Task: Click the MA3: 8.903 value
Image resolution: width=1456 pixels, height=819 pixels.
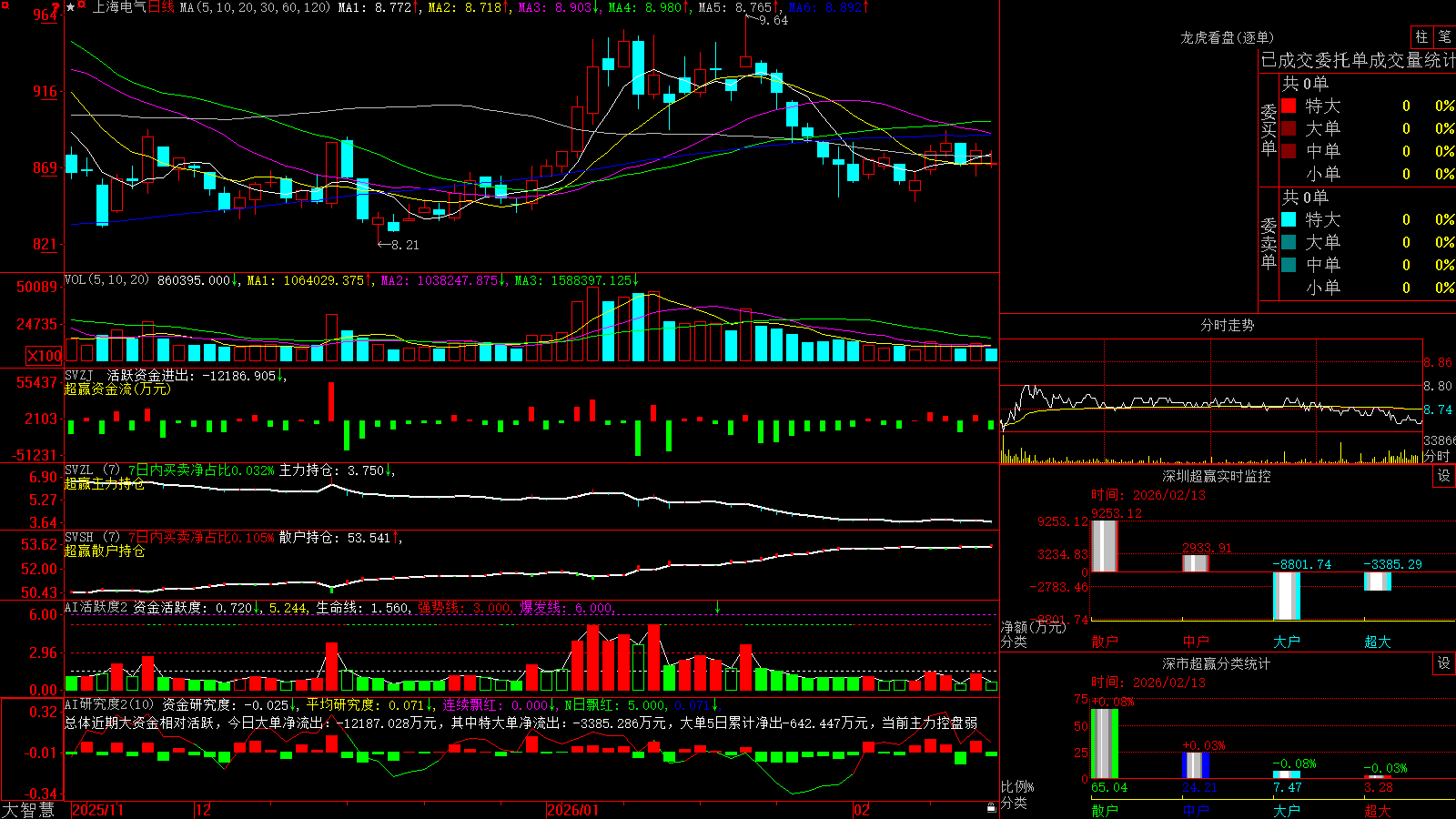Action: pos(558,7)
